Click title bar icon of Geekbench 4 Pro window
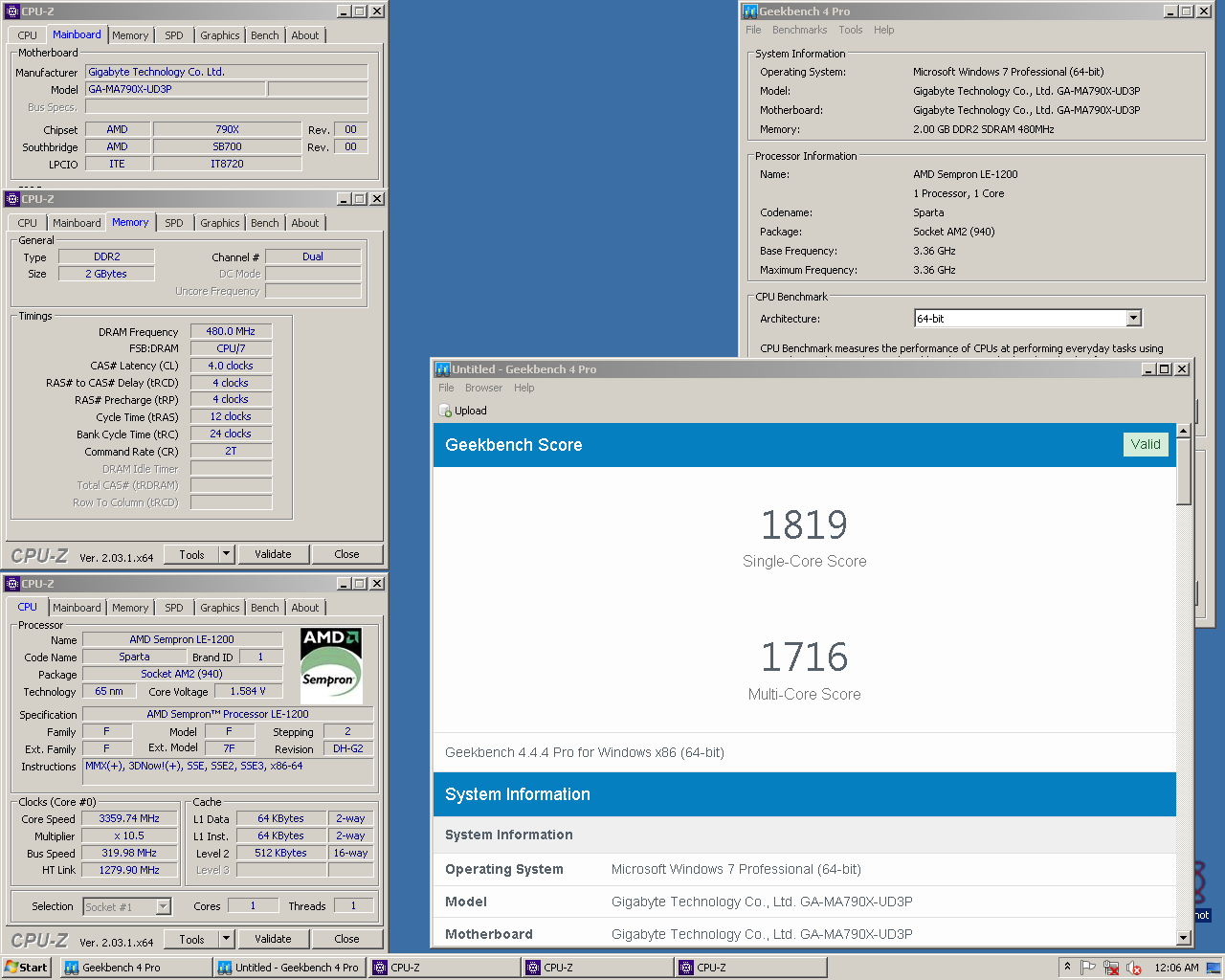This screenshot has width=1225, height=980. pos(750,11)
